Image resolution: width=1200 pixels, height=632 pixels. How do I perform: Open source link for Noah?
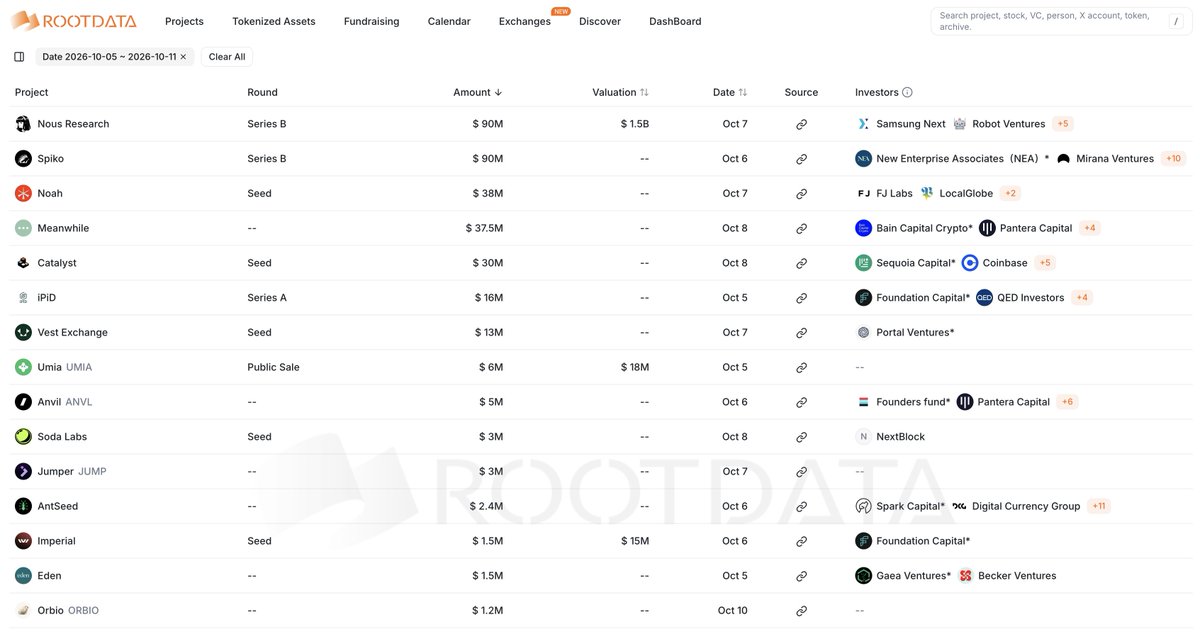click(801, 193)
